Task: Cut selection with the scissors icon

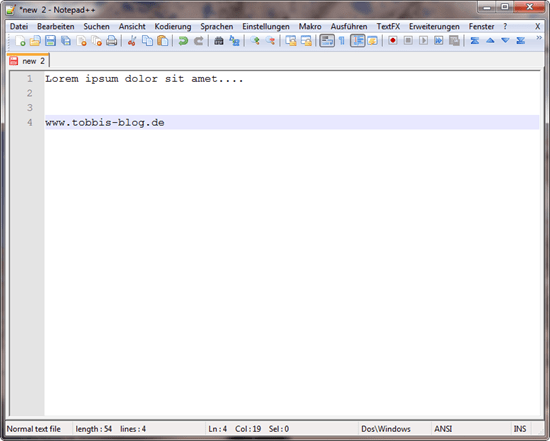Action: pos(132,41)
